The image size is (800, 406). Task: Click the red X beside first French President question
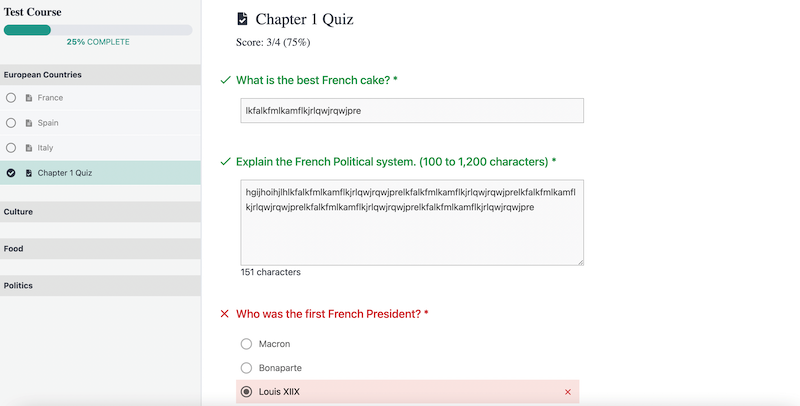[224, 314]
